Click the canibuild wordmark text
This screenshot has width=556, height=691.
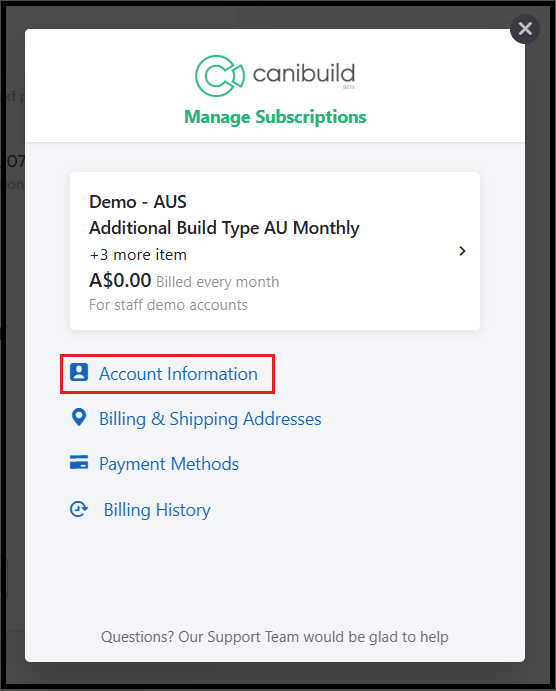click(x=304, y=74)
